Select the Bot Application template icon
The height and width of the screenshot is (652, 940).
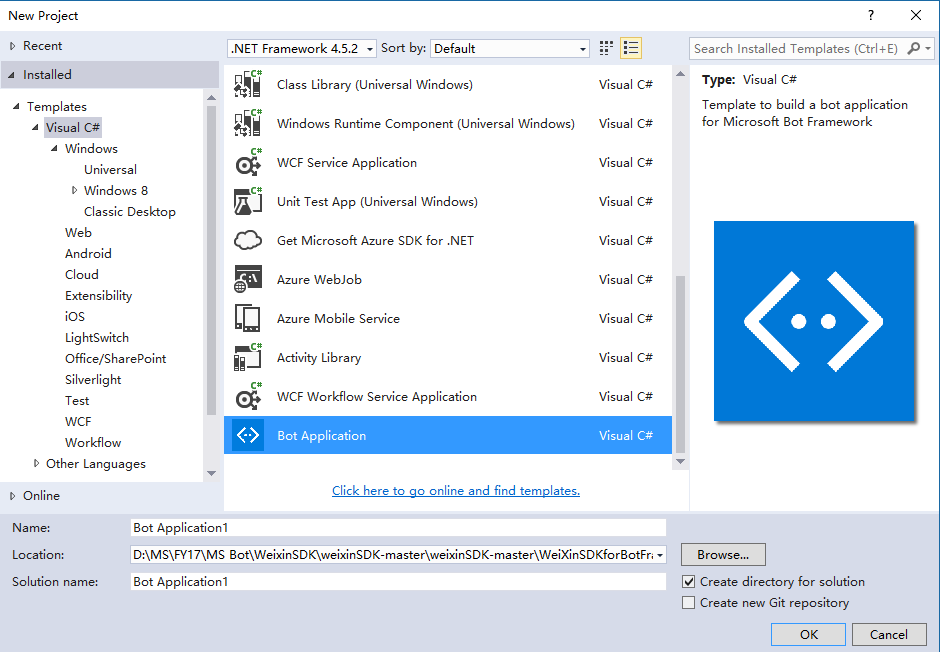(248, 435)
